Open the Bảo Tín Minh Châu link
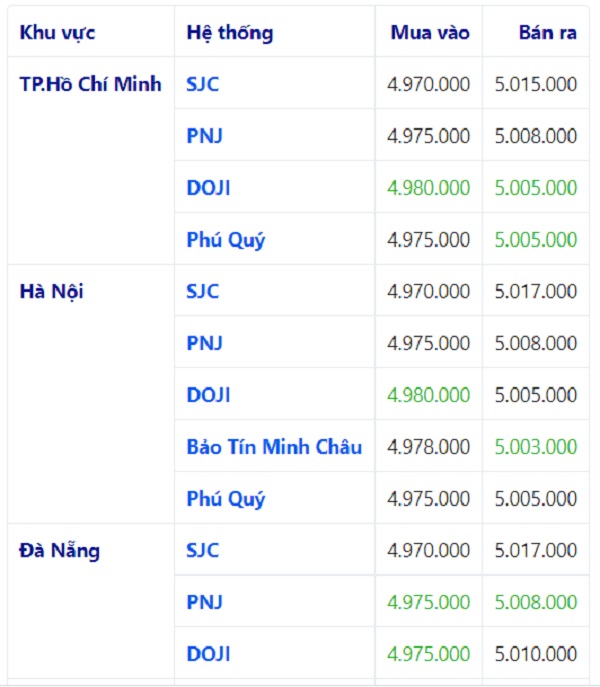This screenshot has width=600, height=687. [274, 447]
